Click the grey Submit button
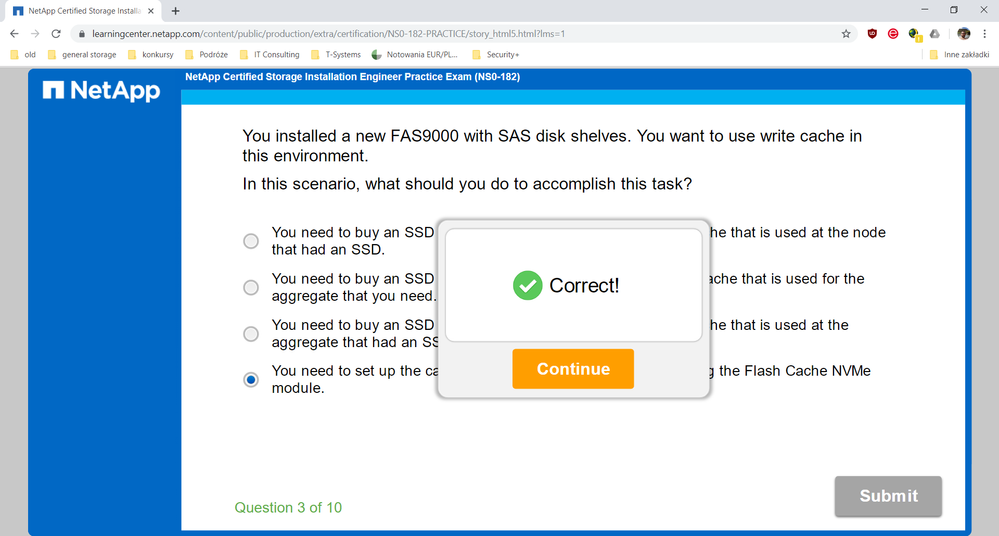The height and width of the screenshot is (536, 999). tap(888, 496)
